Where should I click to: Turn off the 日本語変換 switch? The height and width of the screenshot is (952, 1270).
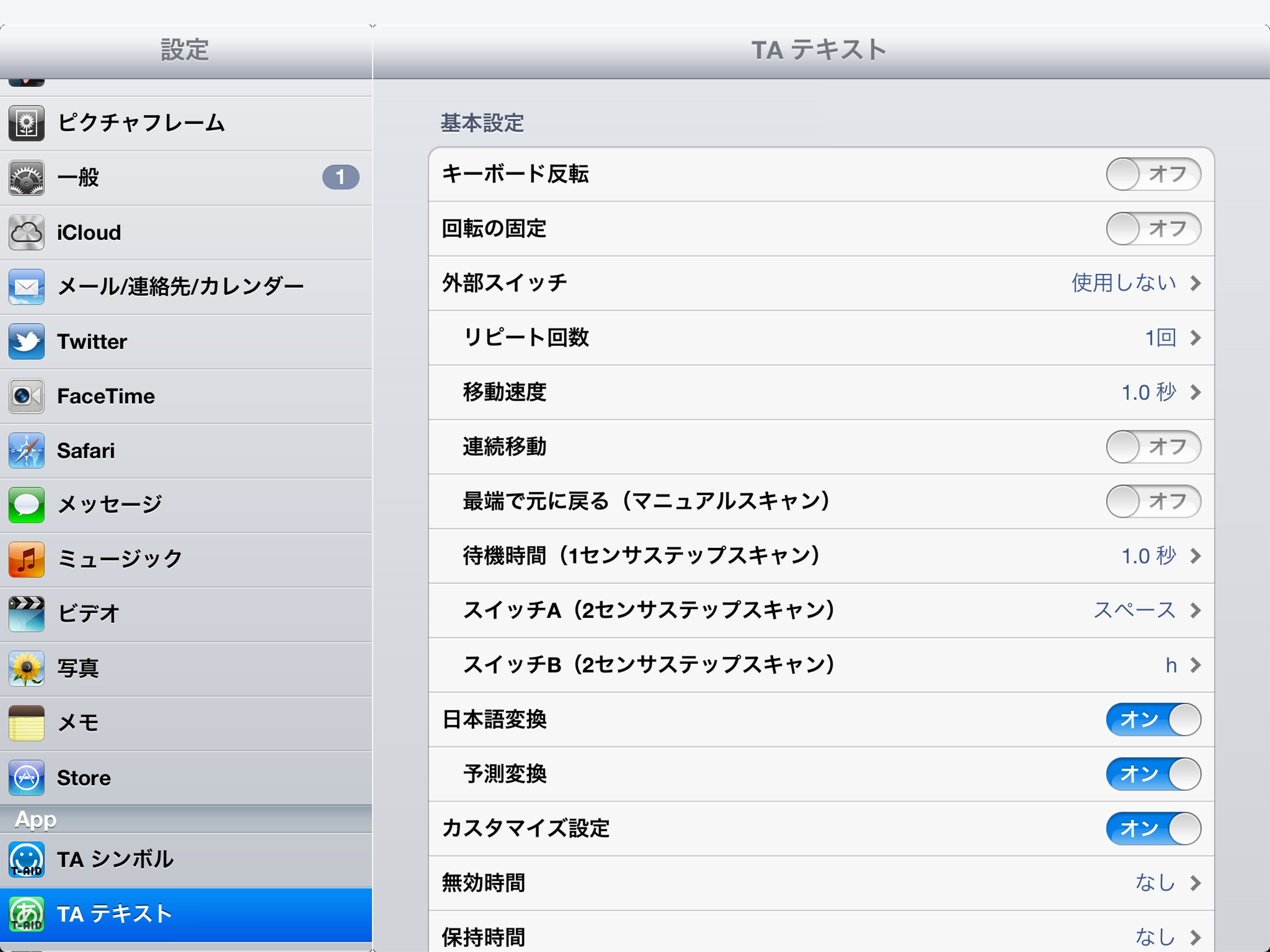(x=1153, y=720)
